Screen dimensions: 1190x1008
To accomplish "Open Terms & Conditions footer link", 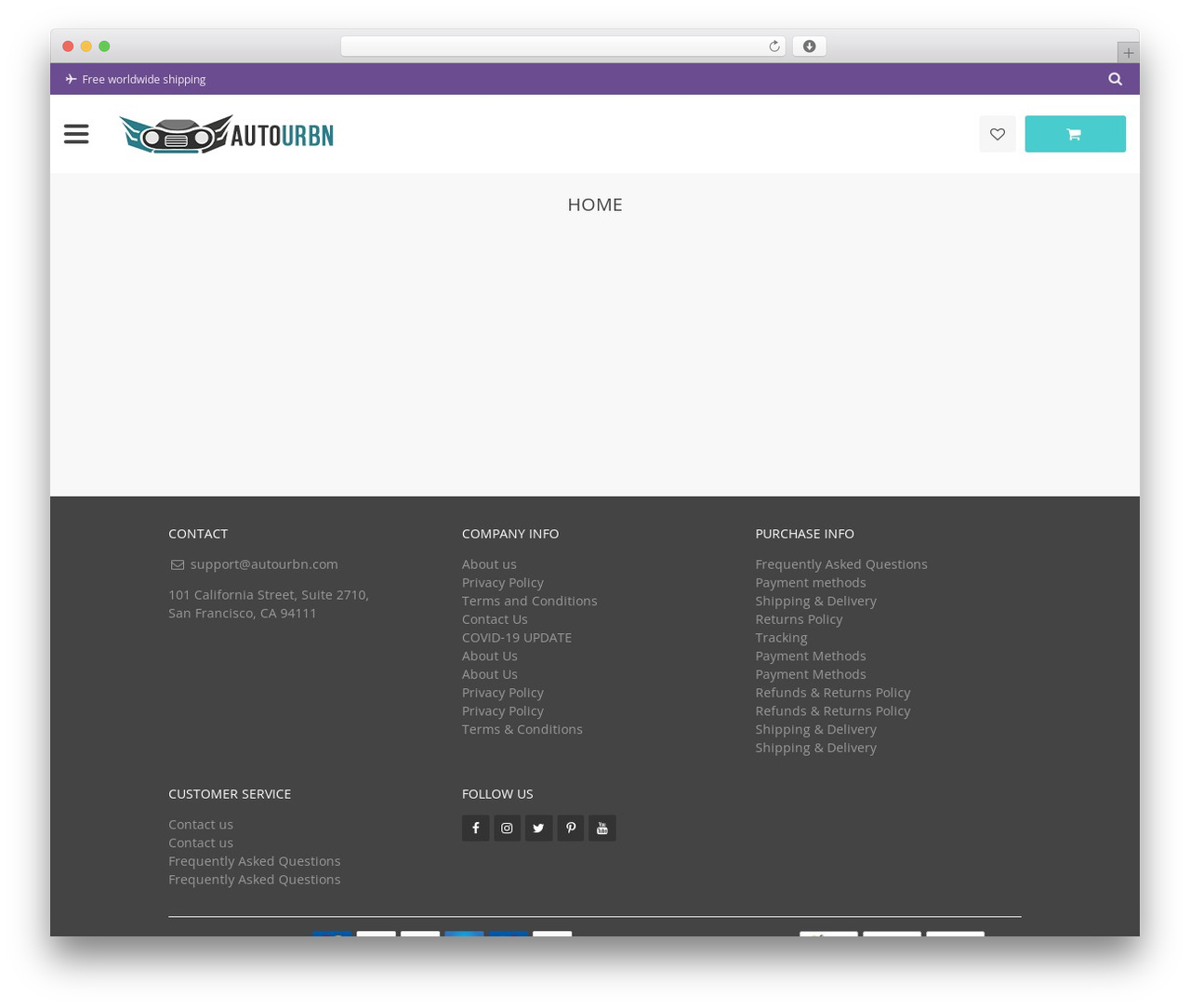I will point(522,729).
